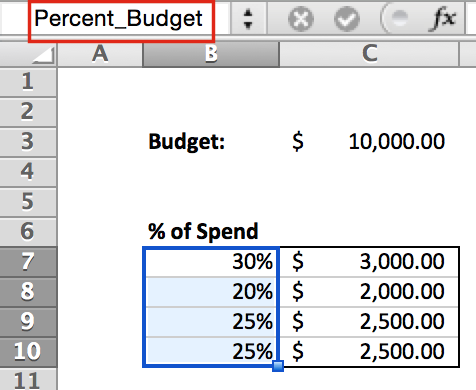Open the fx insert function button

[x=443, y=19]
